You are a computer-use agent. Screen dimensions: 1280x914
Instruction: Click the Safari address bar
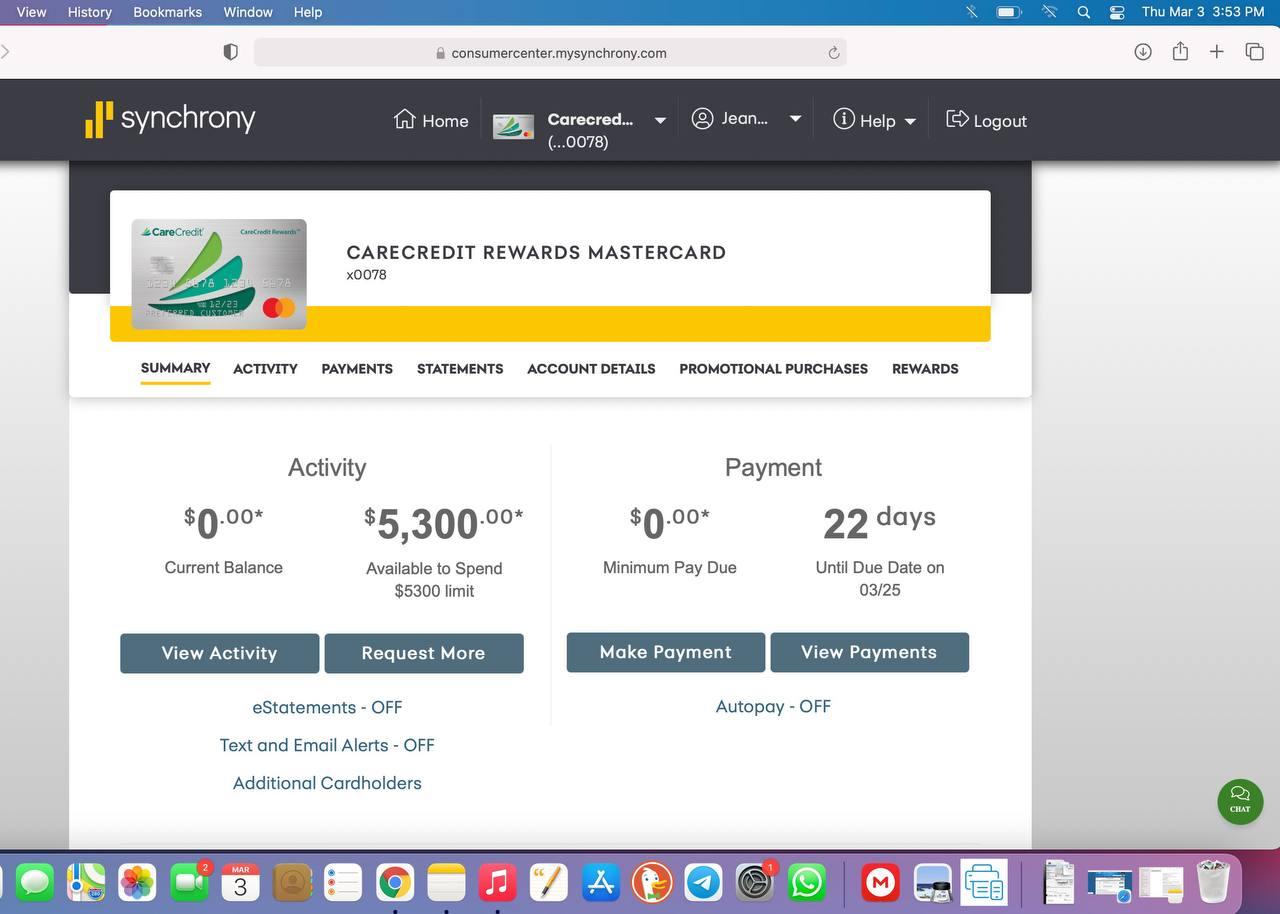pyautogui.click(x=558, y=53)
